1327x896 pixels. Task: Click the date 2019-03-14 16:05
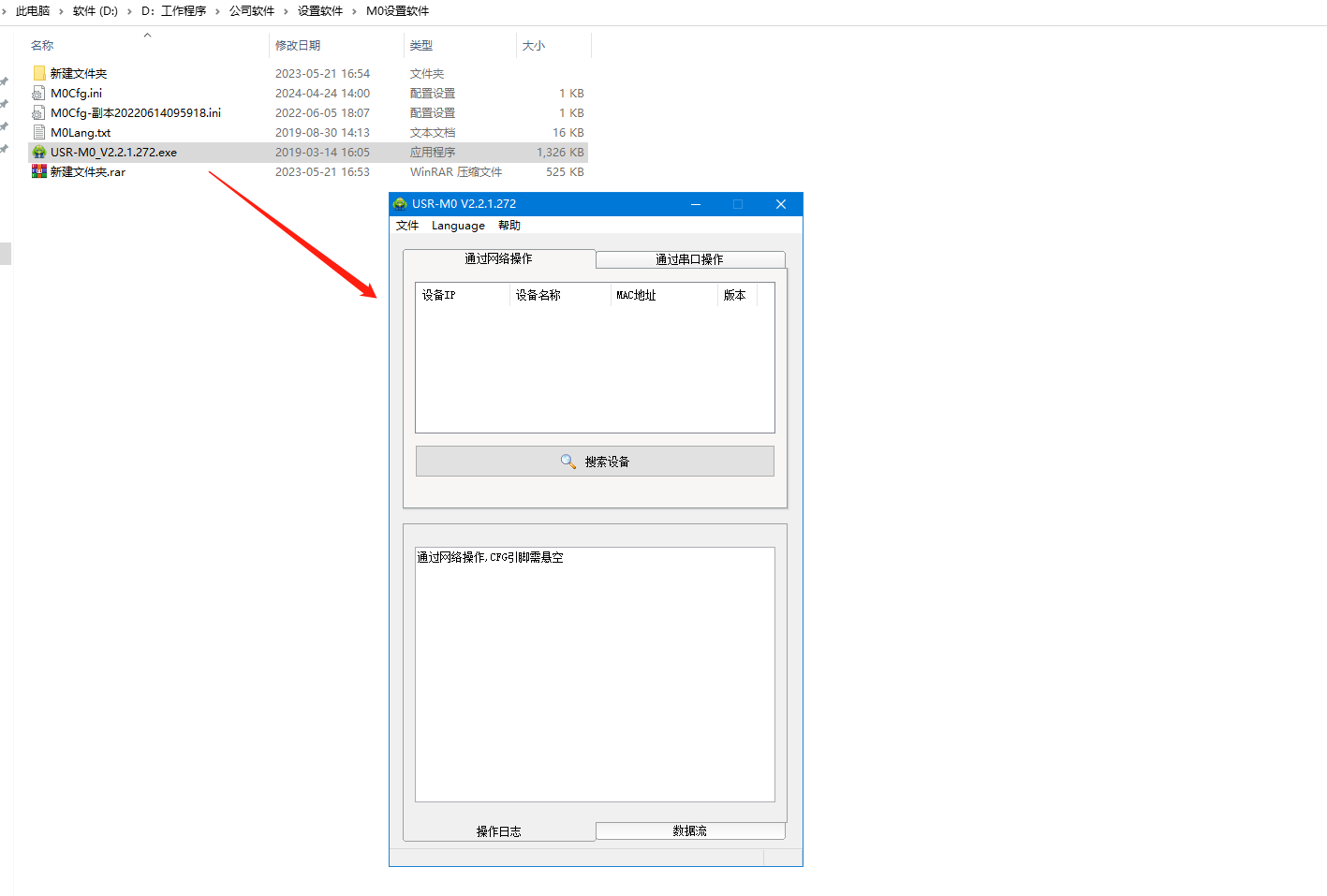click(322, 152)
